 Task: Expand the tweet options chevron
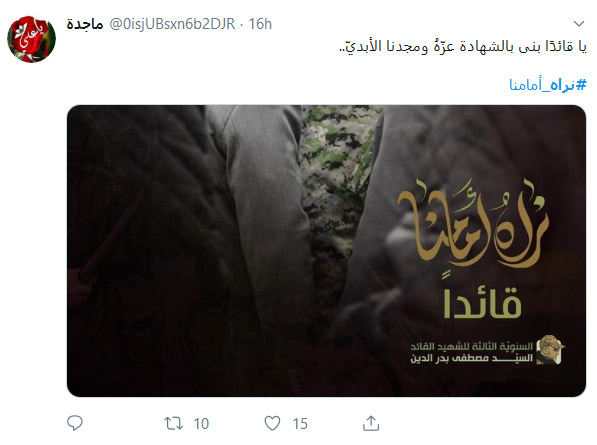(579, 24)
